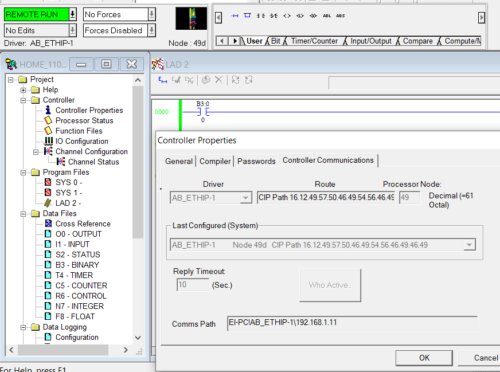
Task: Open the REMOTE RUN mode dropdown
Action: 72,14
